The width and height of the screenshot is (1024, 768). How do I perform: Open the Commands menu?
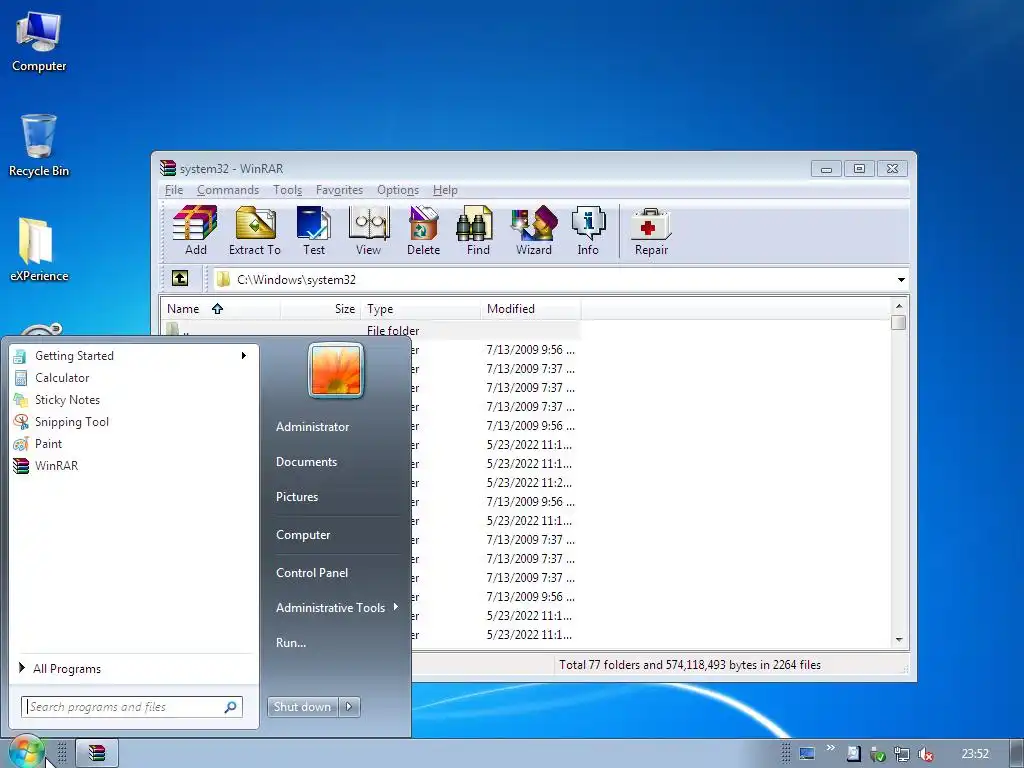click(228, 190)
